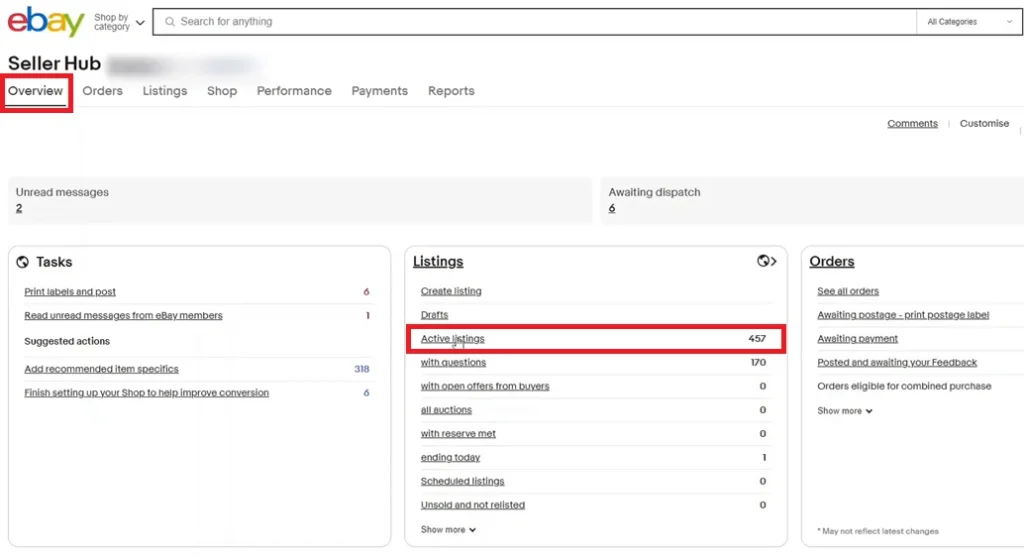Viewport: 1024px width, 557px height.
Task: Click with reserve met link
Action: pyautogui.click(x=458, y=434)
